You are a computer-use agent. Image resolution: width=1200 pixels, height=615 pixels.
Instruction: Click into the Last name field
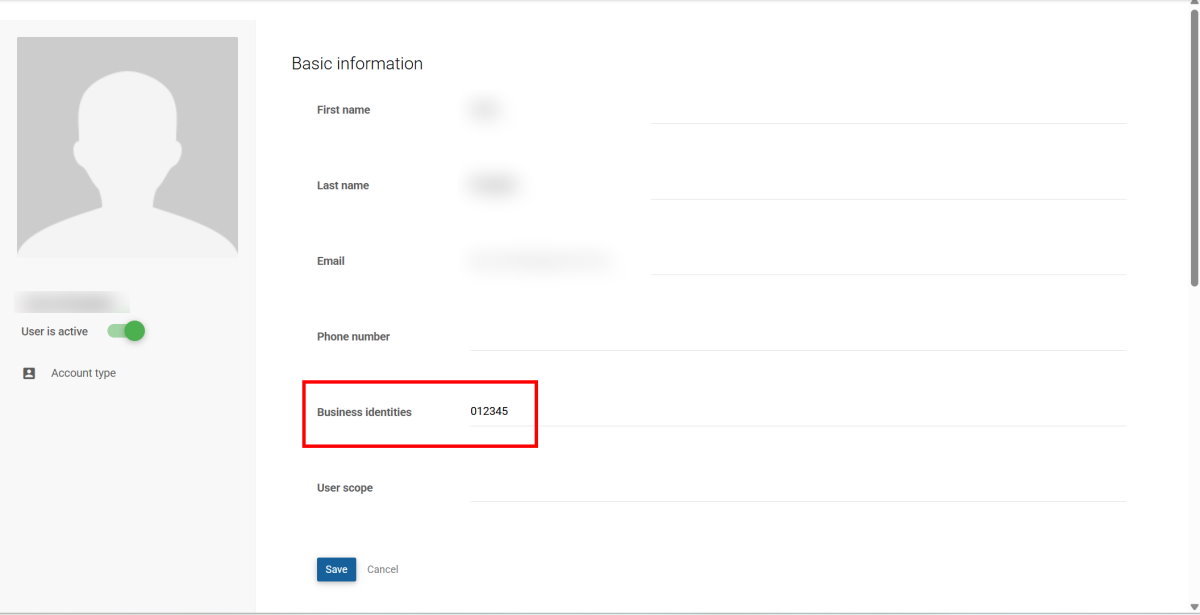pos(797,186)
